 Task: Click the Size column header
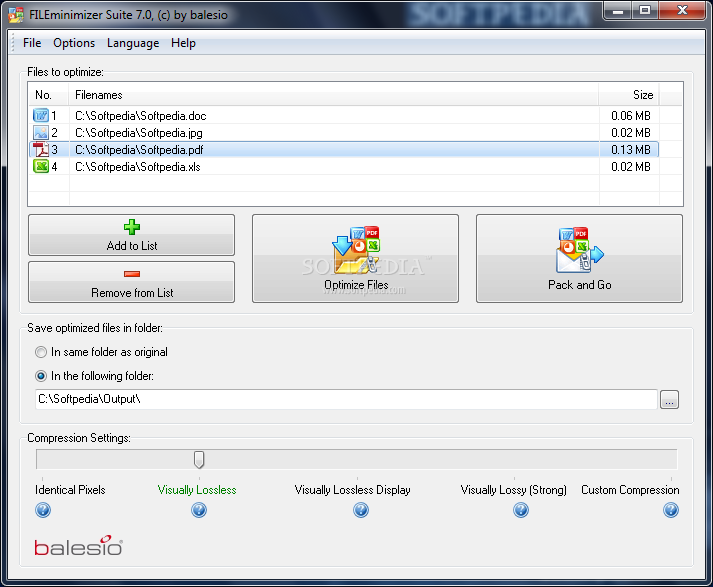pyautogui.click(x=629, y=95)
